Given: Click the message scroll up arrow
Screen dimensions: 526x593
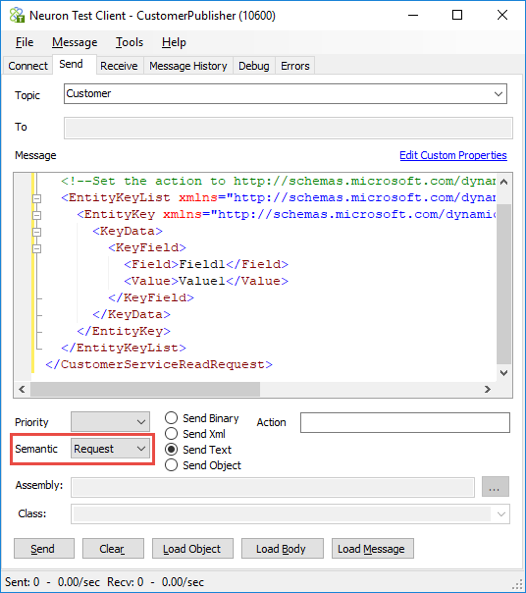Looking at the screenshot, I should click(x=503, y=182).
